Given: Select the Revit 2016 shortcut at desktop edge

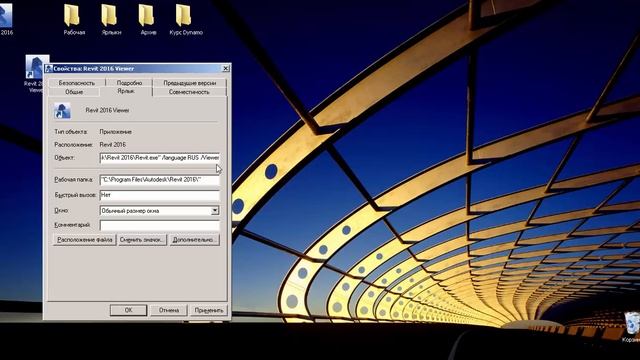Looking at the screenshot, I should click(x=6, y=18).
